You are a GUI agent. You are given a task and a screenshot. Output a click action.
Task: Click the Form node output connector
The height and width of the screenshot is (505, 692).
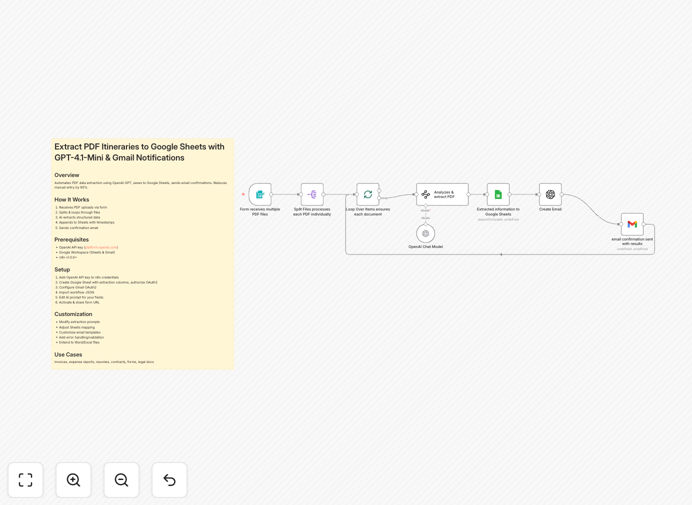pos(271,194)
